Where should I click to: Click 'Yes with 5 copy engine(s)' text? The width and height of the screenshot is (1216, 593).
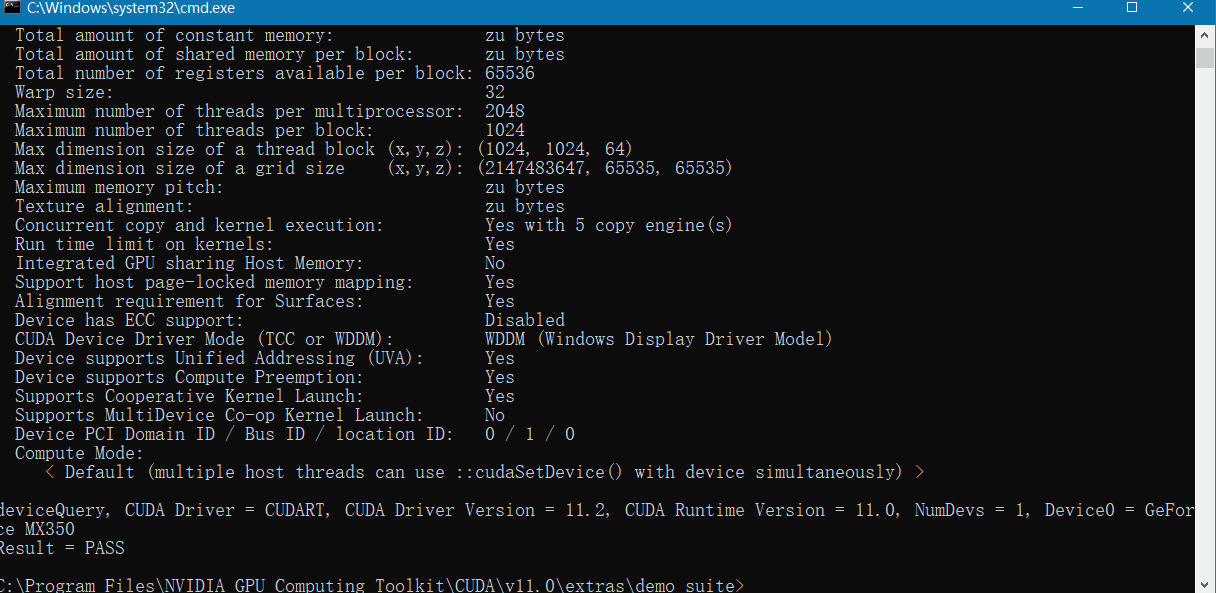click(x=608, y=225)
